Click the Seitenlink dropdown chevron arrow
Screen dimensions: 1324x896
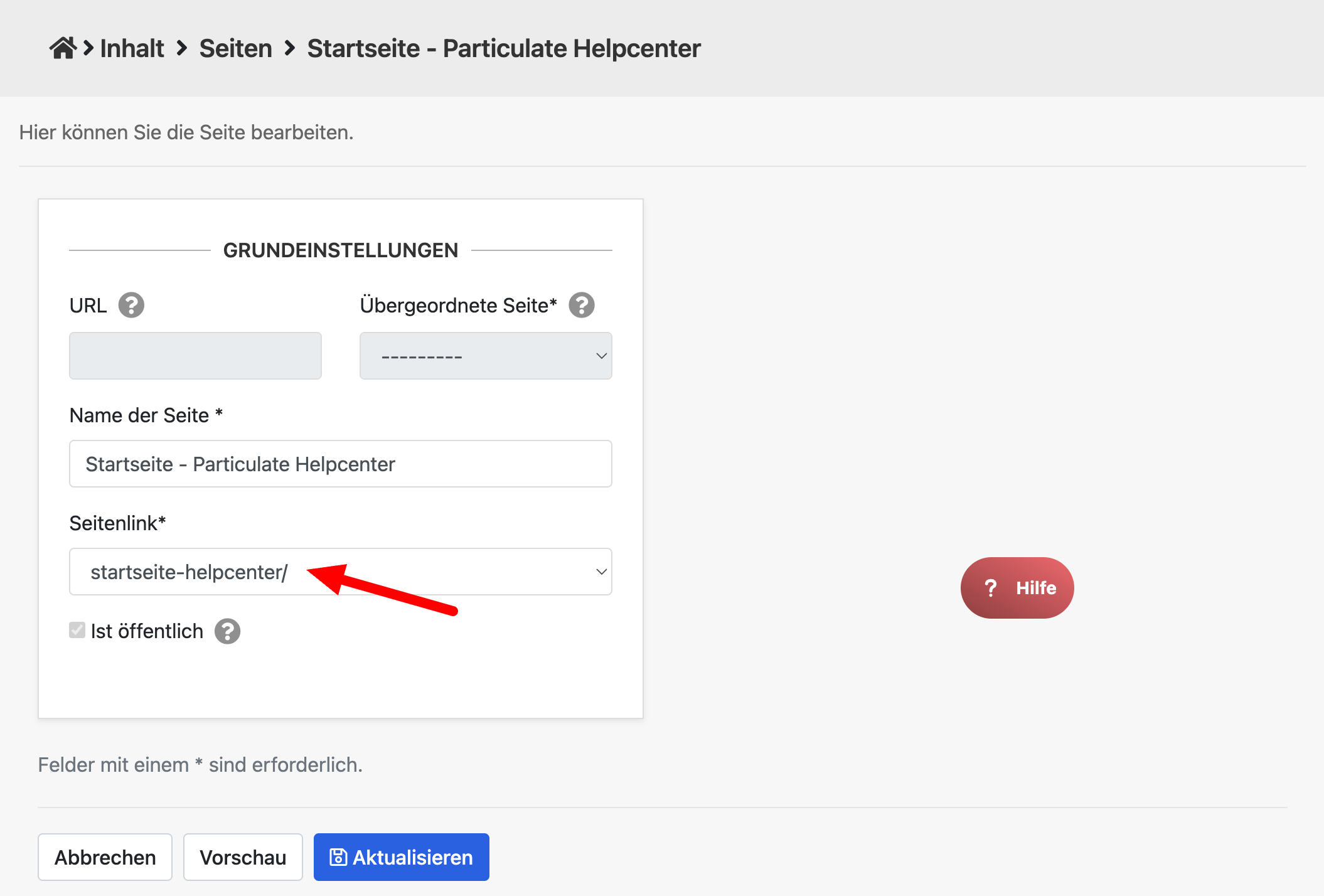(x=601, y=572)
